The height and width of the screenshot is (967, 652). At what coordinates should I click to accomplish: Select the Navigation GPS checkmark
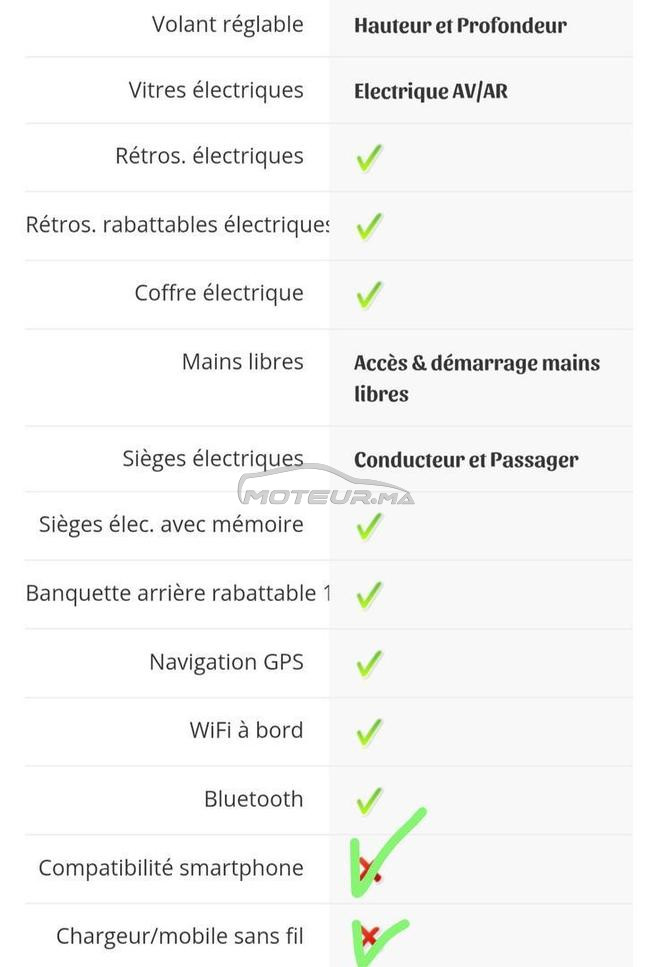coord(369,664)
